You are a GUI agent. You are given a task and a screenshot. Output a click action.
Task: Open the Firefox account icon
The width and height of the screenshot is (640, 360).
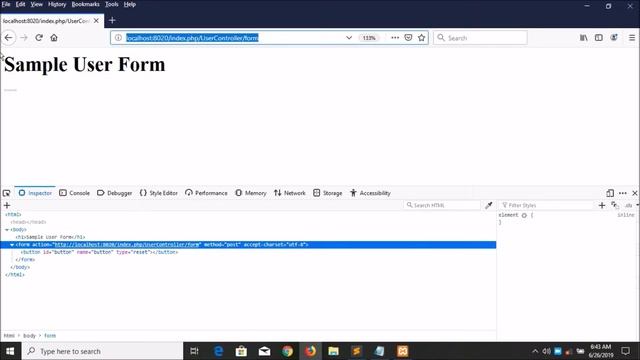614,38
